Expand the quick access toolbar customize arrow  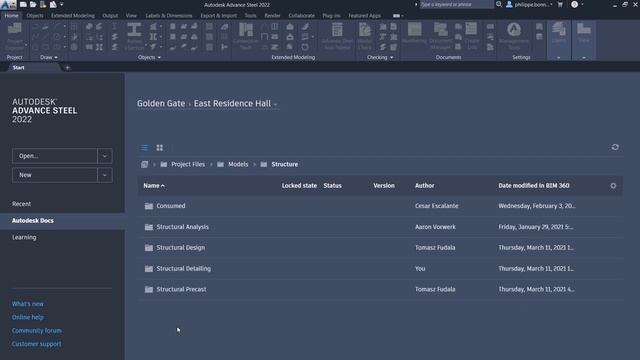(x=62, y=4)
